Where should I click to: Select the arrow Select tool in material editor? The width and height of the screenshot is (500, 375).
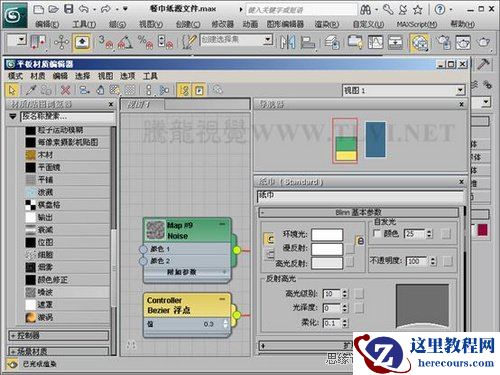(x=12, y=90)
